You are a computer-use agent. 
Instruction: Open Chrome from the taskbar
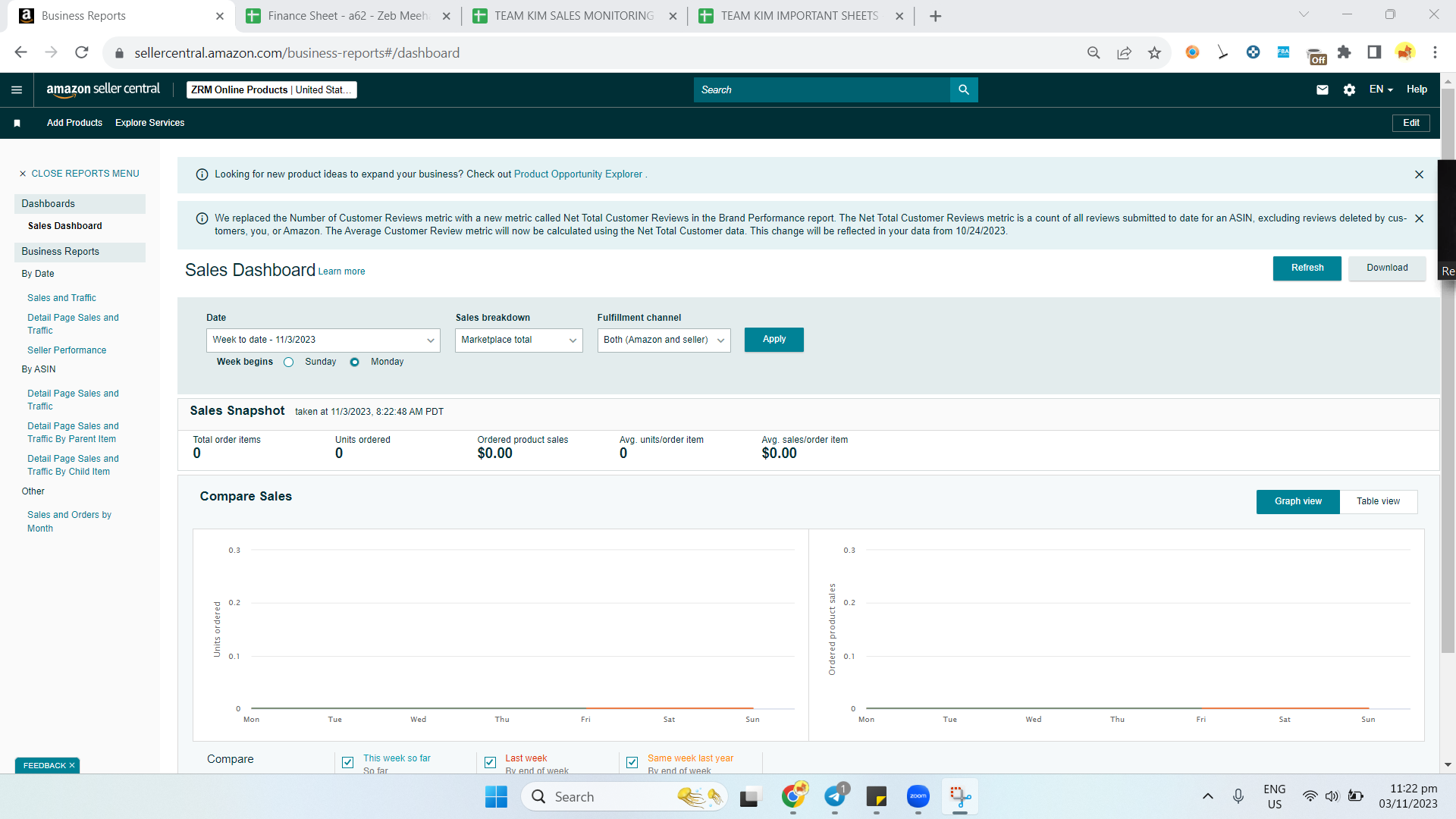793,796
